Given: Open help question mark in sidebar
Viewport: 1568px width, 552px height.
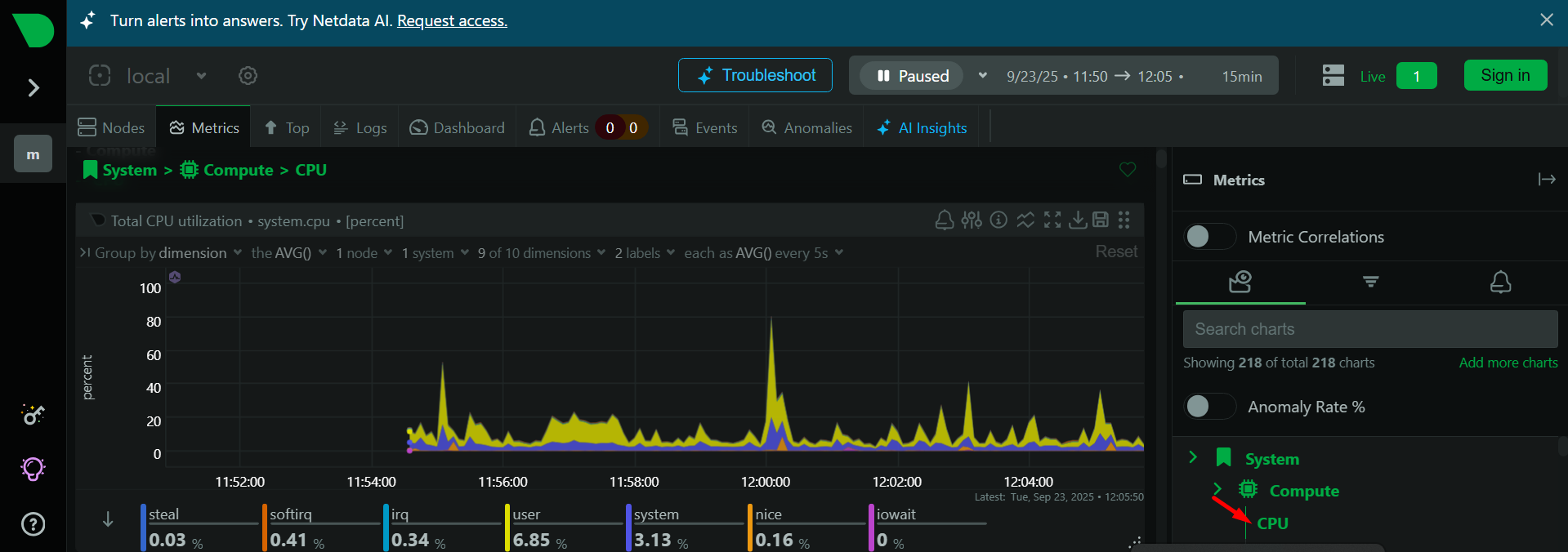Looking at the screenshot, I should coord(33,524).
